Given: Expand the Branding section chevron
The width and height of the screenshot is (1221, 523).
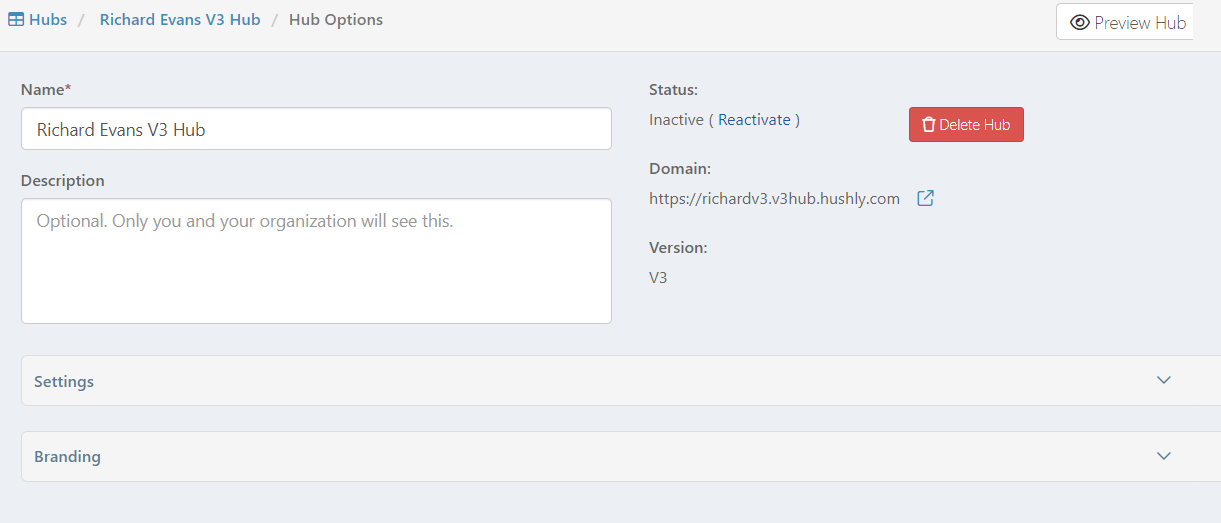Looking at the screenshot, I should click(x=1163, y=456).
